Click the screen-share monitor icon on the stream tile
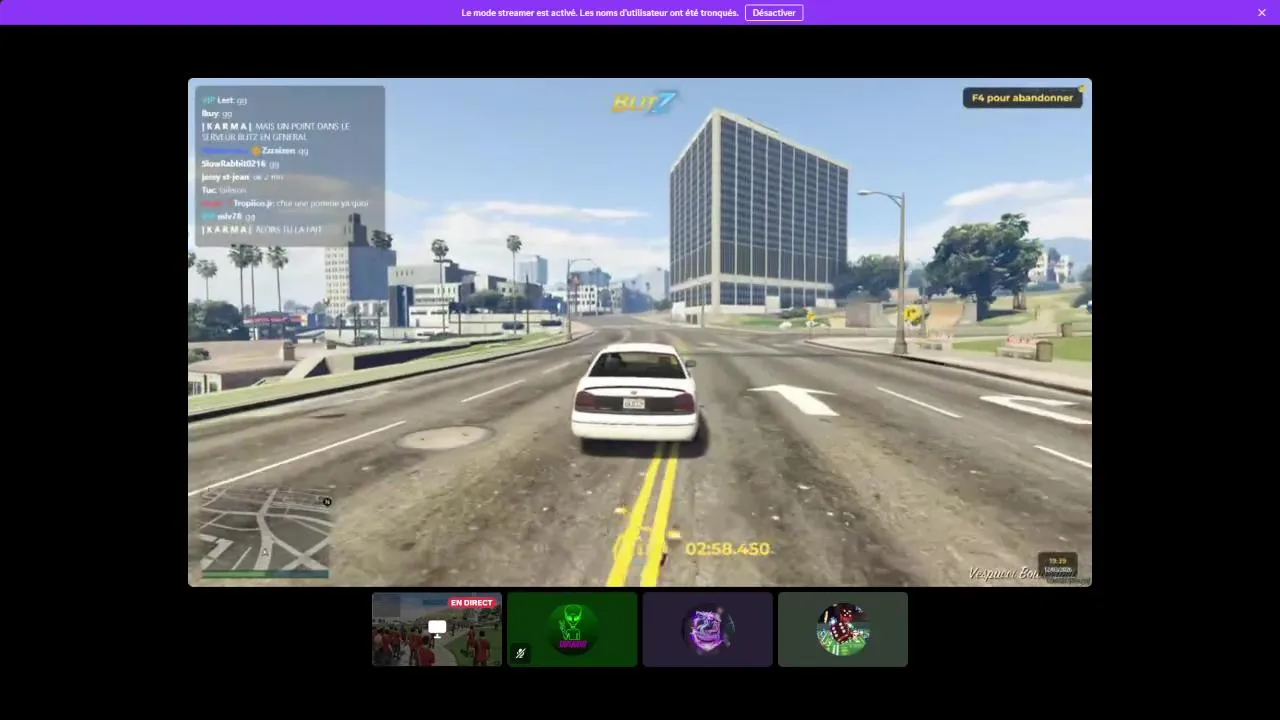The image size is (1280, 720). [437, 628]
